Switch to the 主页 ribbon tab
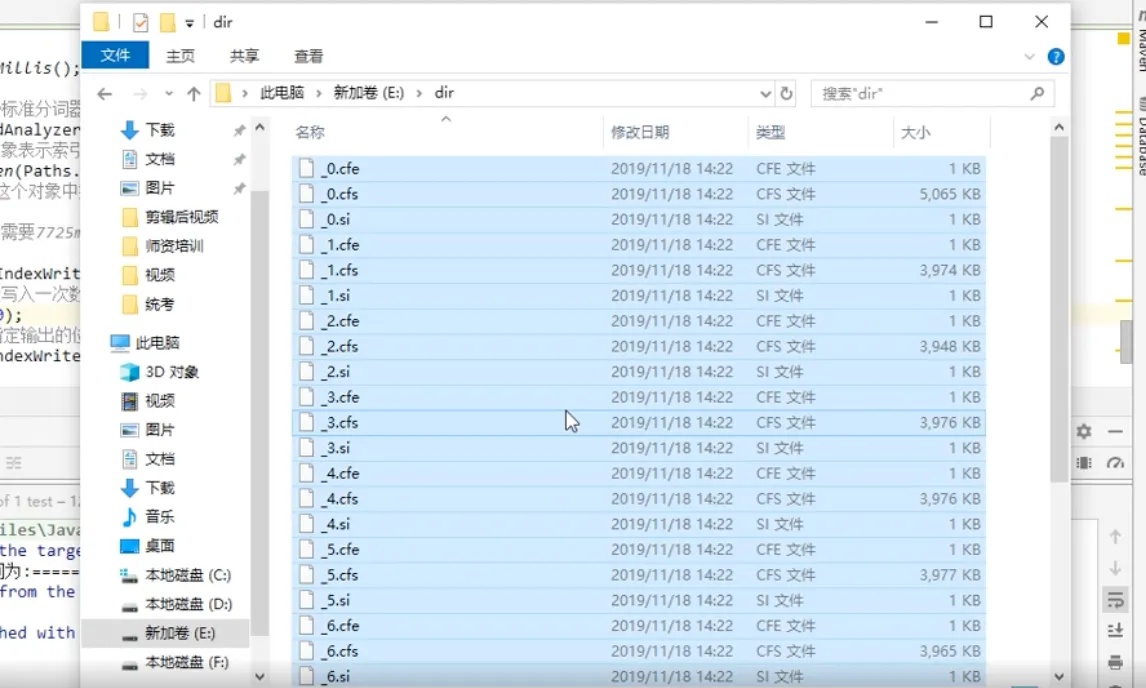 [x=180, y=56]
